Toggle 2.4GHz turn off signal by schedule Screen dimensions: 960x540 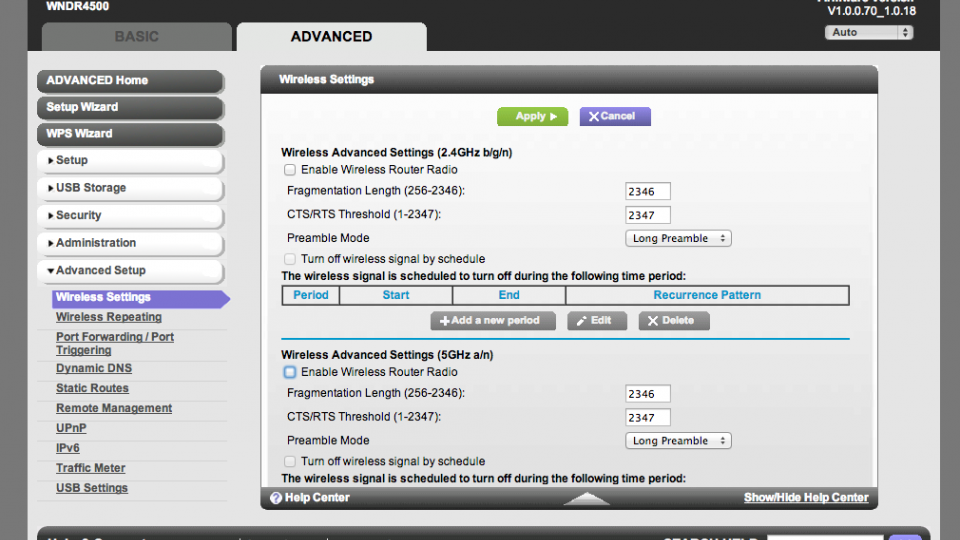coord(290,259)
